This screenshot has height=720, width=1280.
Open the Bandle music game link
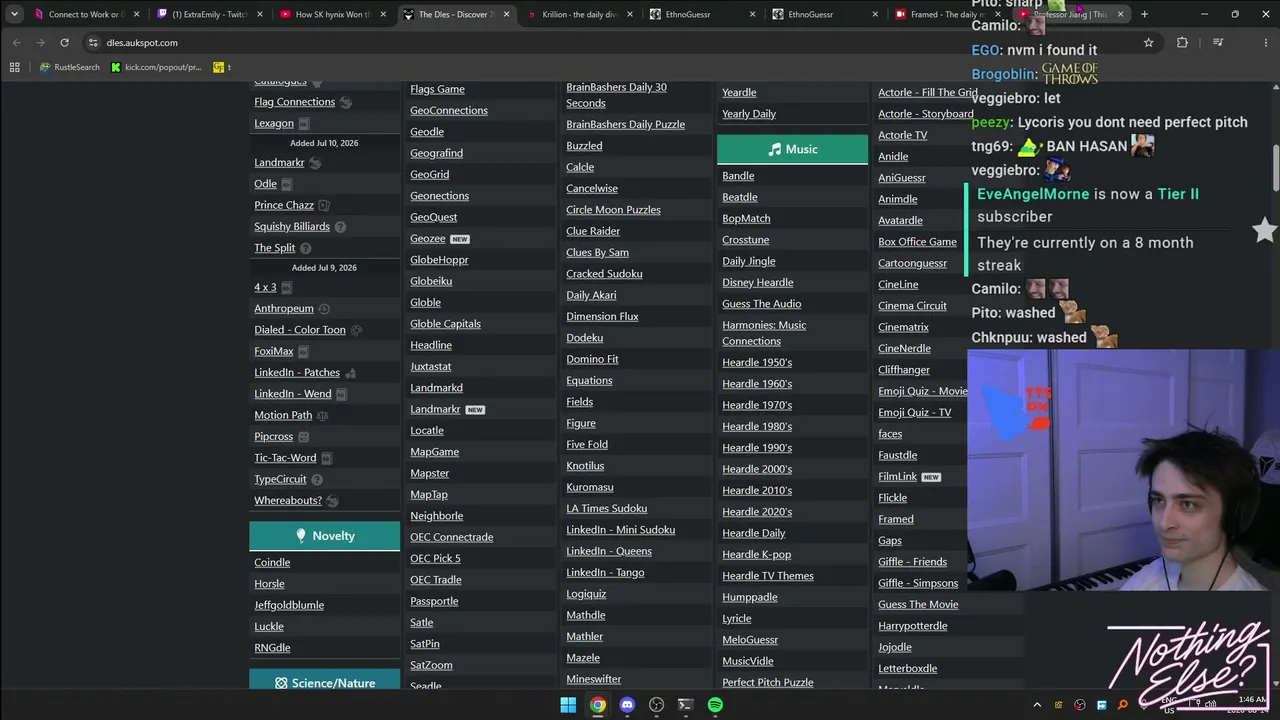click(738, 176)
